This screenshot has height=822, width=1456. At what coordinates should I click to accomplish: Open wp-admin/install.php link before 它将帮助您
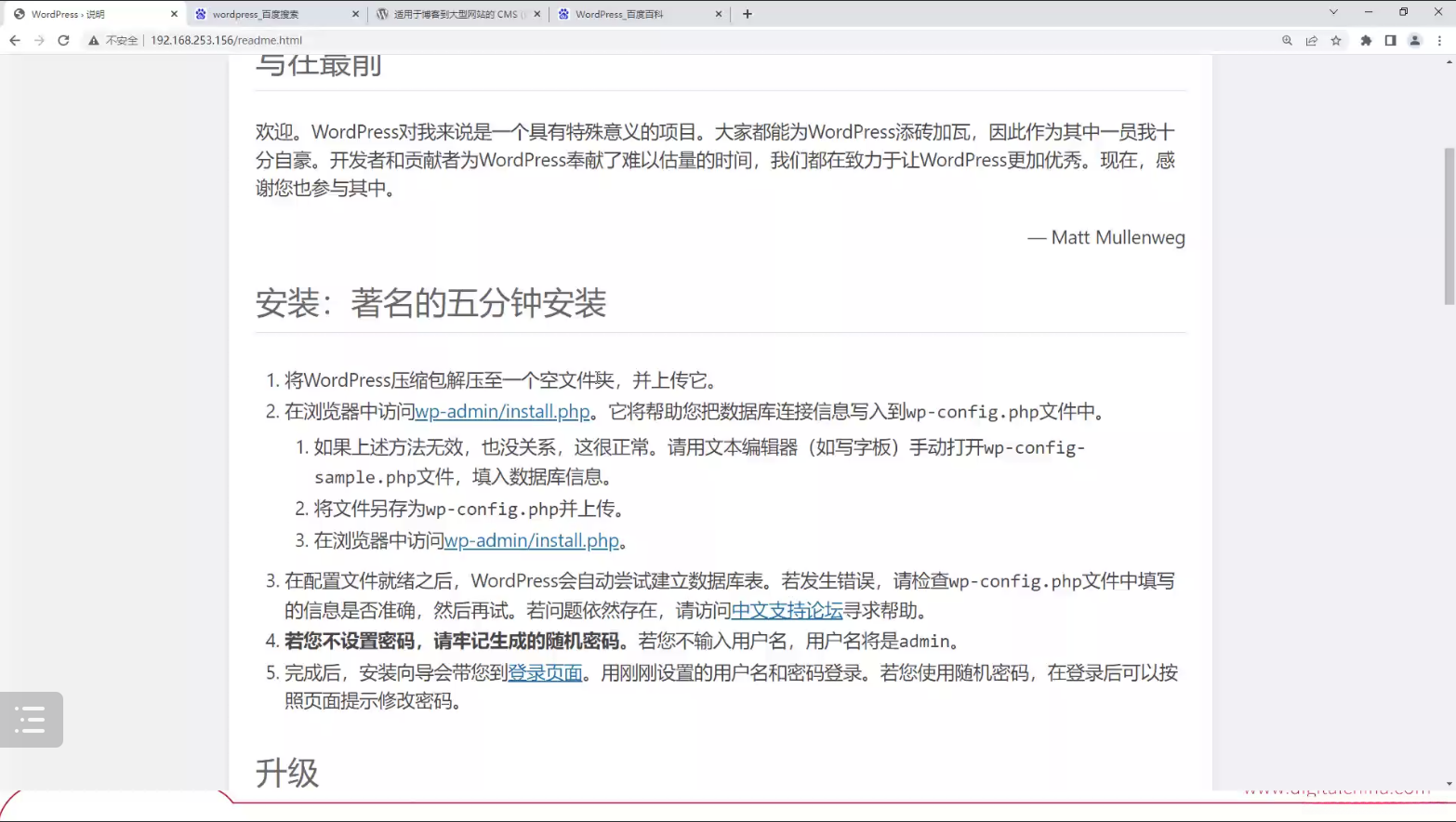[x=502, y=412]
